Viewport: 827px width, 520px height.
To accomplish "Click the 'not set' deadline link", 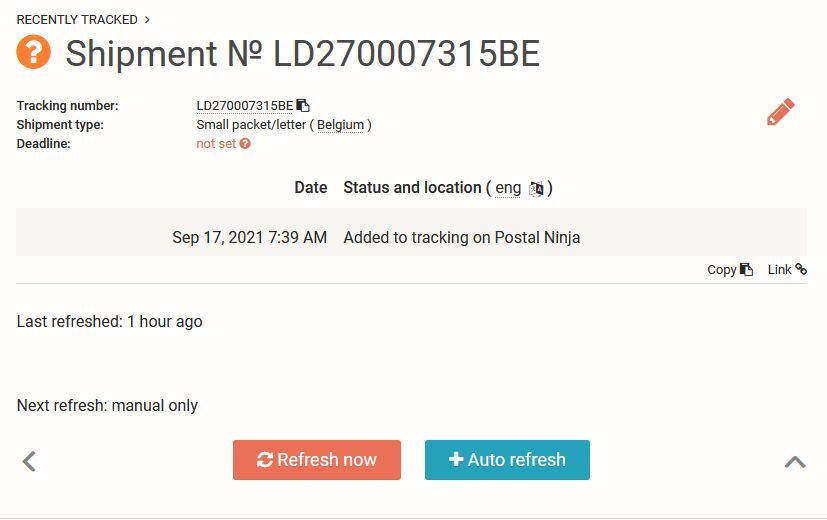I will tap(216, 143).
